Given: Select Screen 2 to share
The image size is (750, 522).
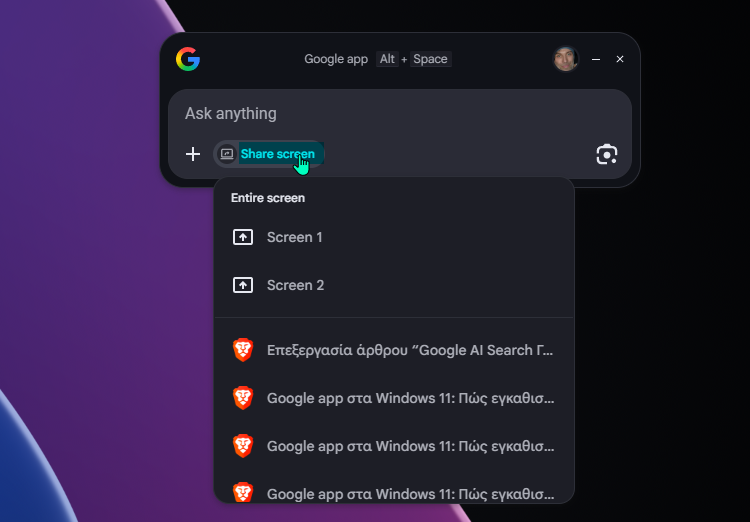Looking at the screenshot, I should tap(394, 285).
